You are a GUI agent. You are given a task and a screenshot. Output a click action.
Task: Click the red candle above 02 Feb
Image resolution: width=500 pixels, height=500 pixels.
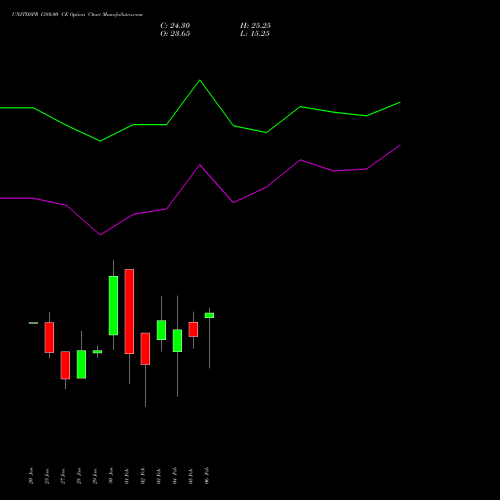point(145,349)
